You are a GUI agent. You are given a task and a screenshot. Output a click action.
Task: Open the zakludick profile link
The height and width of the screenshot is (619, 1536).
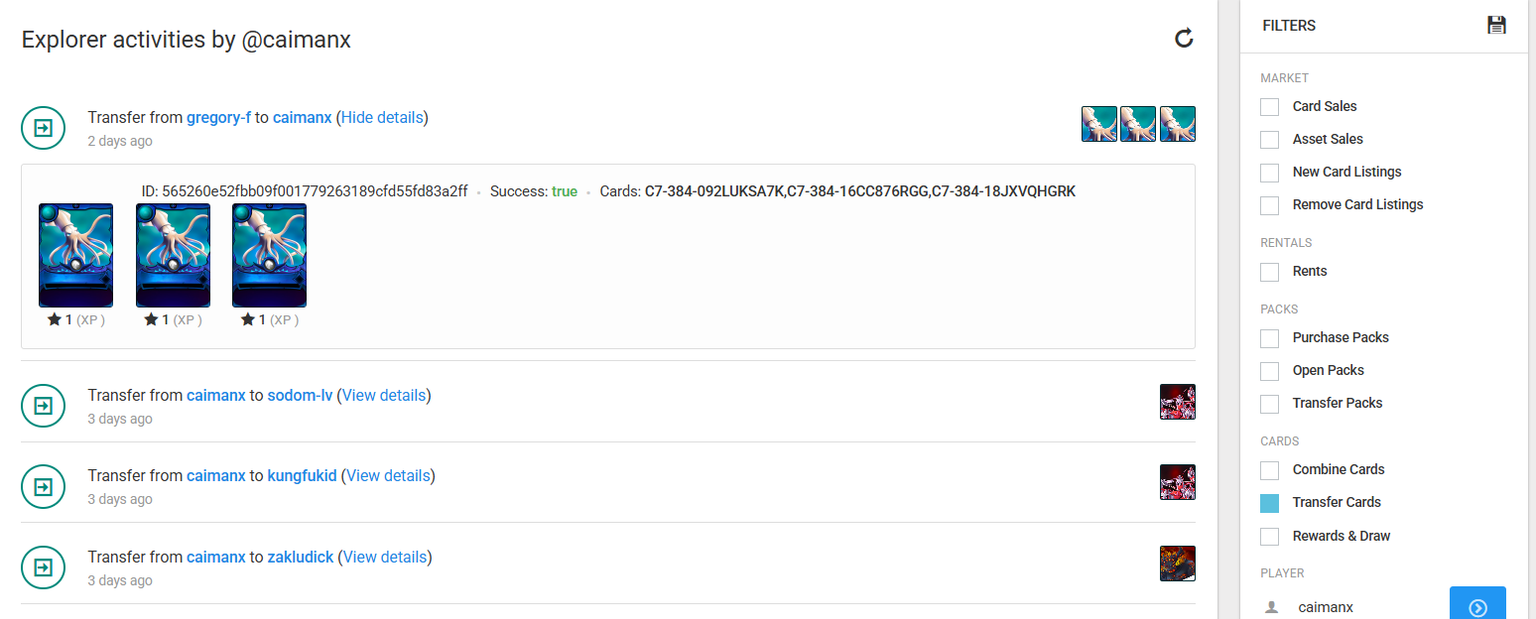301,556
